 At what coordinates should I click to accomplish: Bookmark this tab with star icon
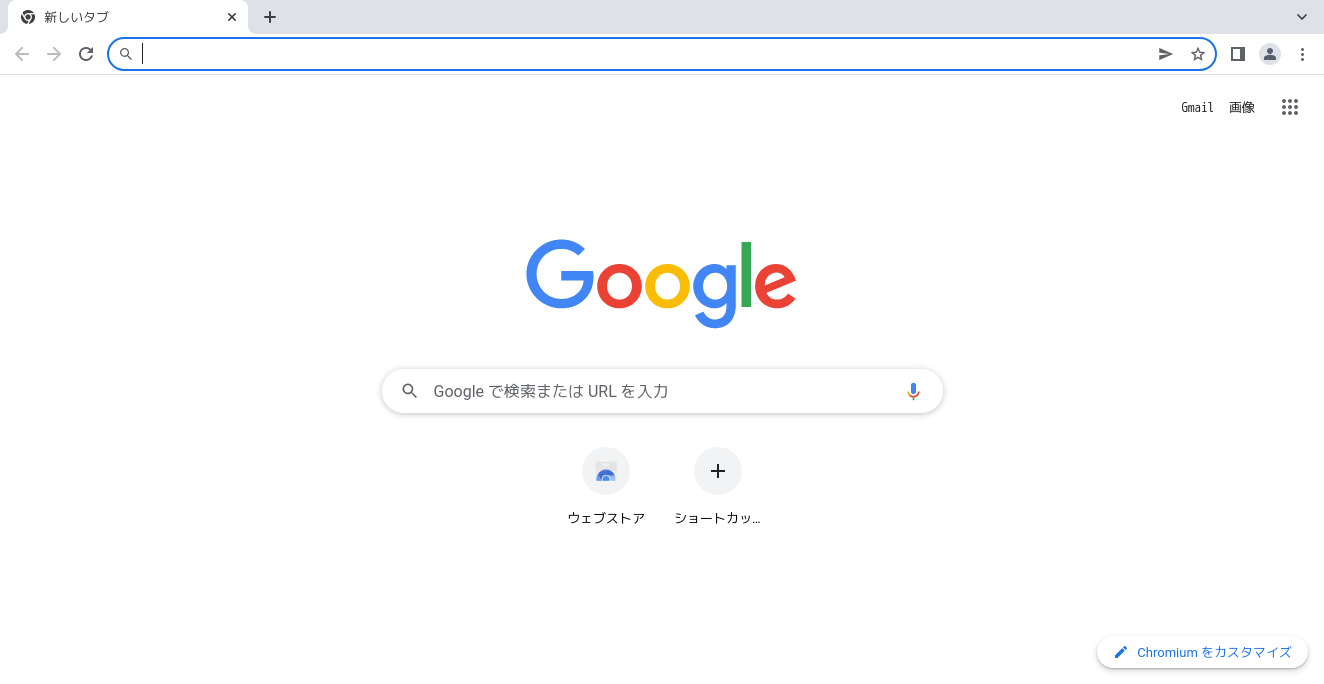[x=1197, y=54]
